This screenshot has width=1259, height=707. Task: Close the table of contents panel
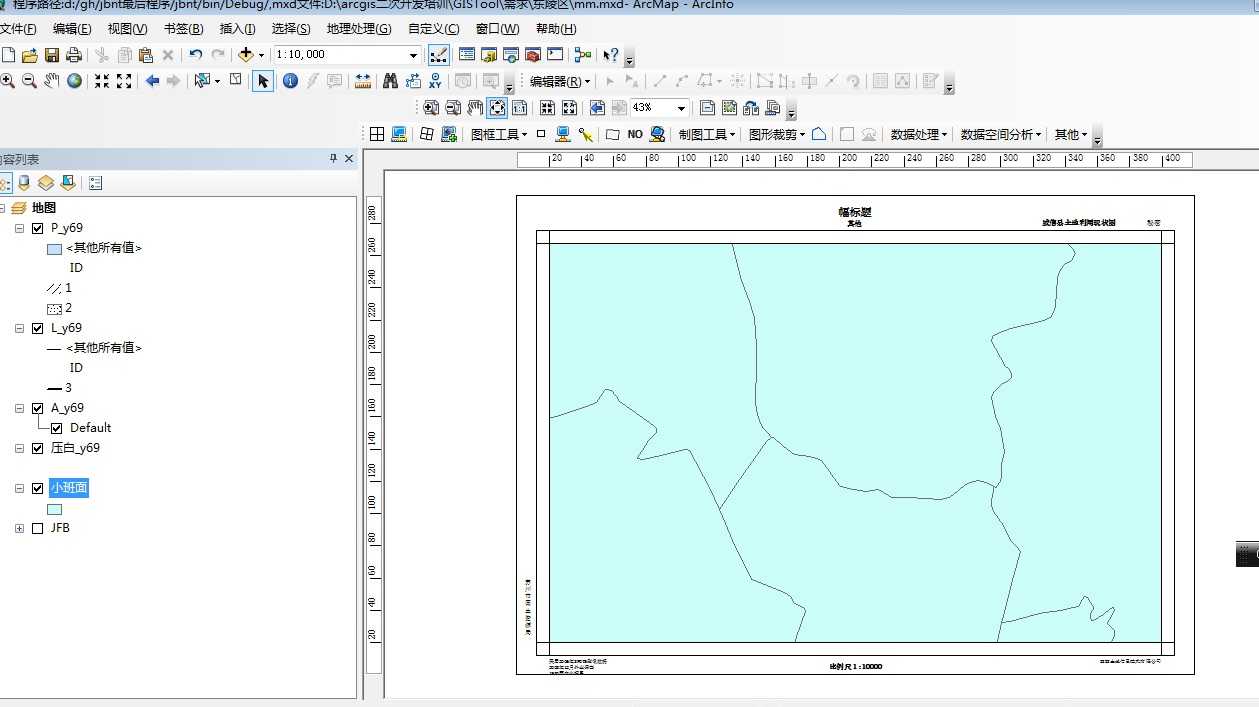[x=349, y=158]
